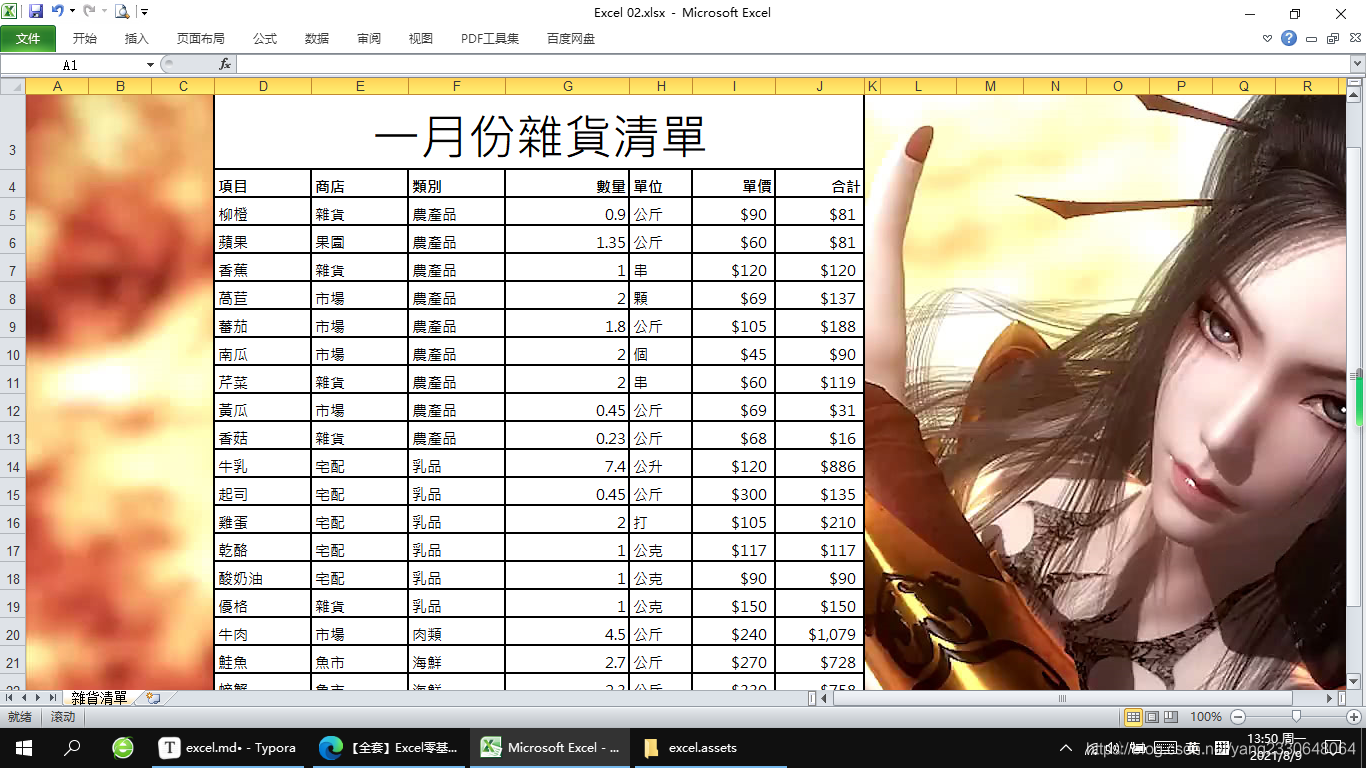Select the cell containing 蘋果
The height and width of the screenshot is (768, 1366).
263,242
